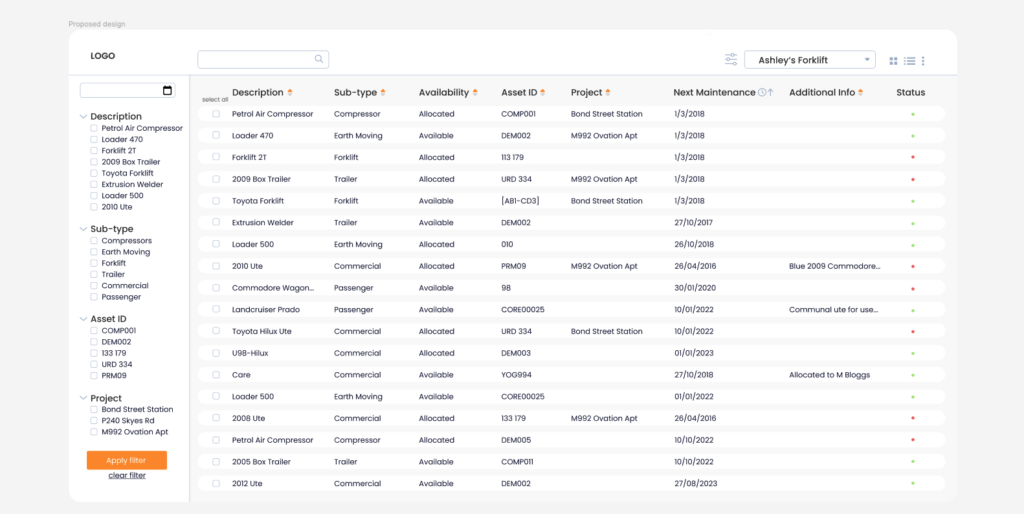
Task: Collapse the Asset ID filter section
Action: pos(83,319)
